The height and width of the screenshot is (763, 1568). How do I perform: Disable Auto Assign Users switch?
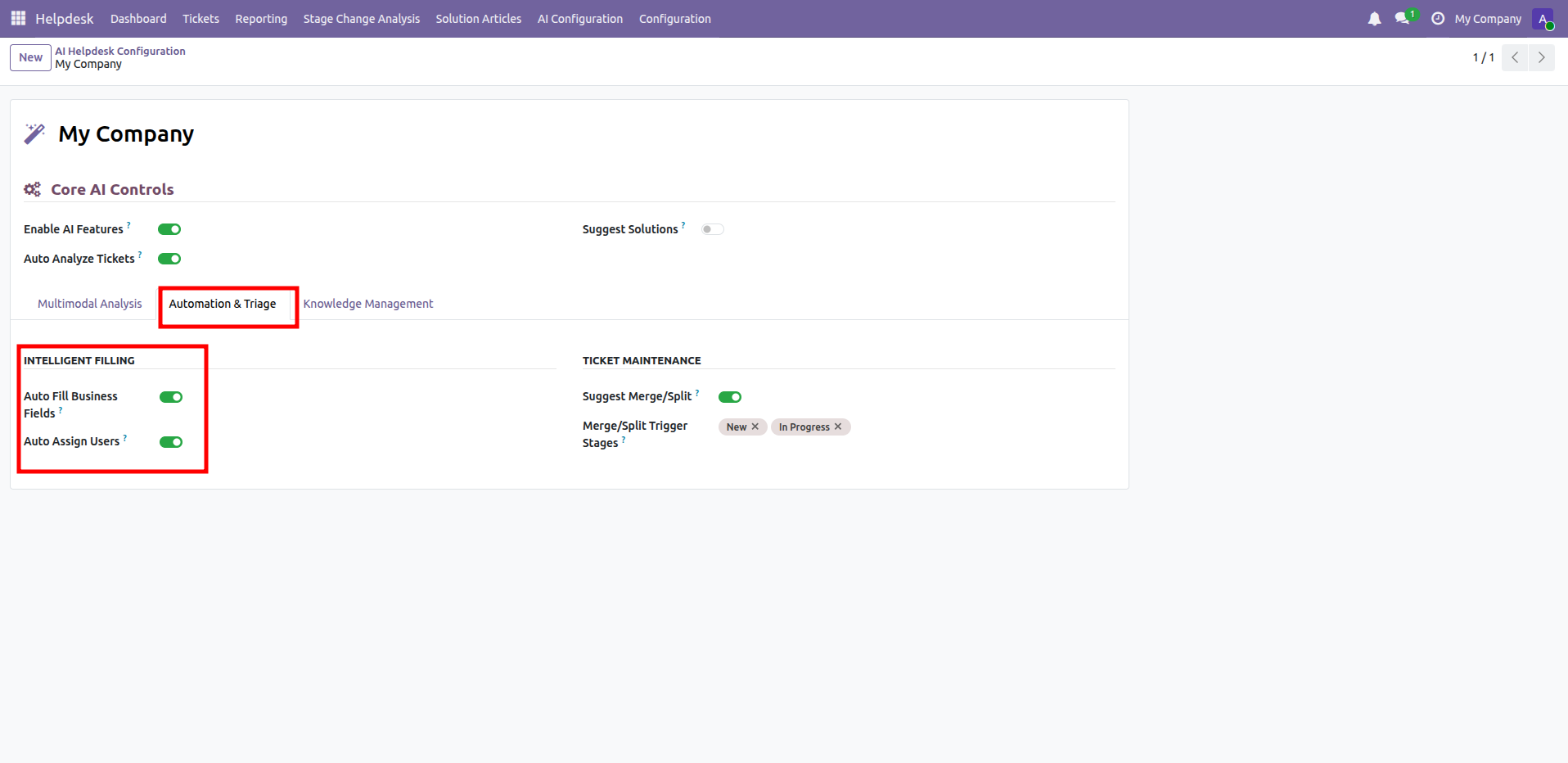pos(171,442)
